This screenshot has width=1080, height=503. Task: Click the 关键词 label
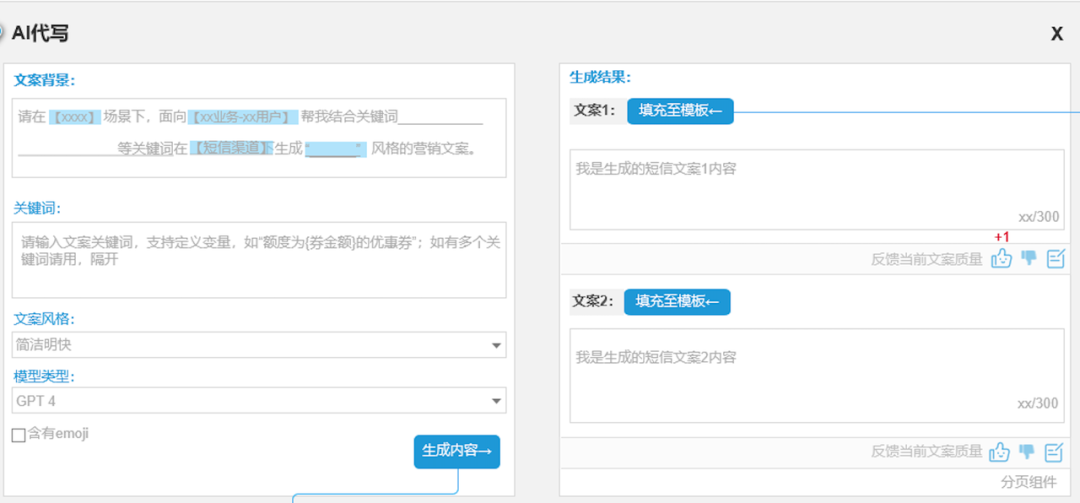38,208
